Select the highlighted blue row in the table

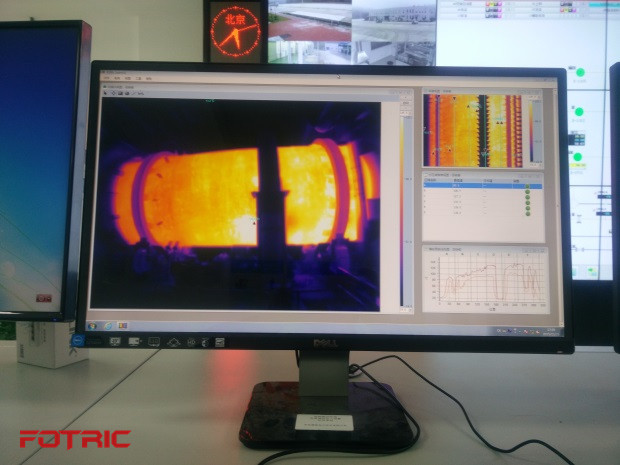point(483,186)
